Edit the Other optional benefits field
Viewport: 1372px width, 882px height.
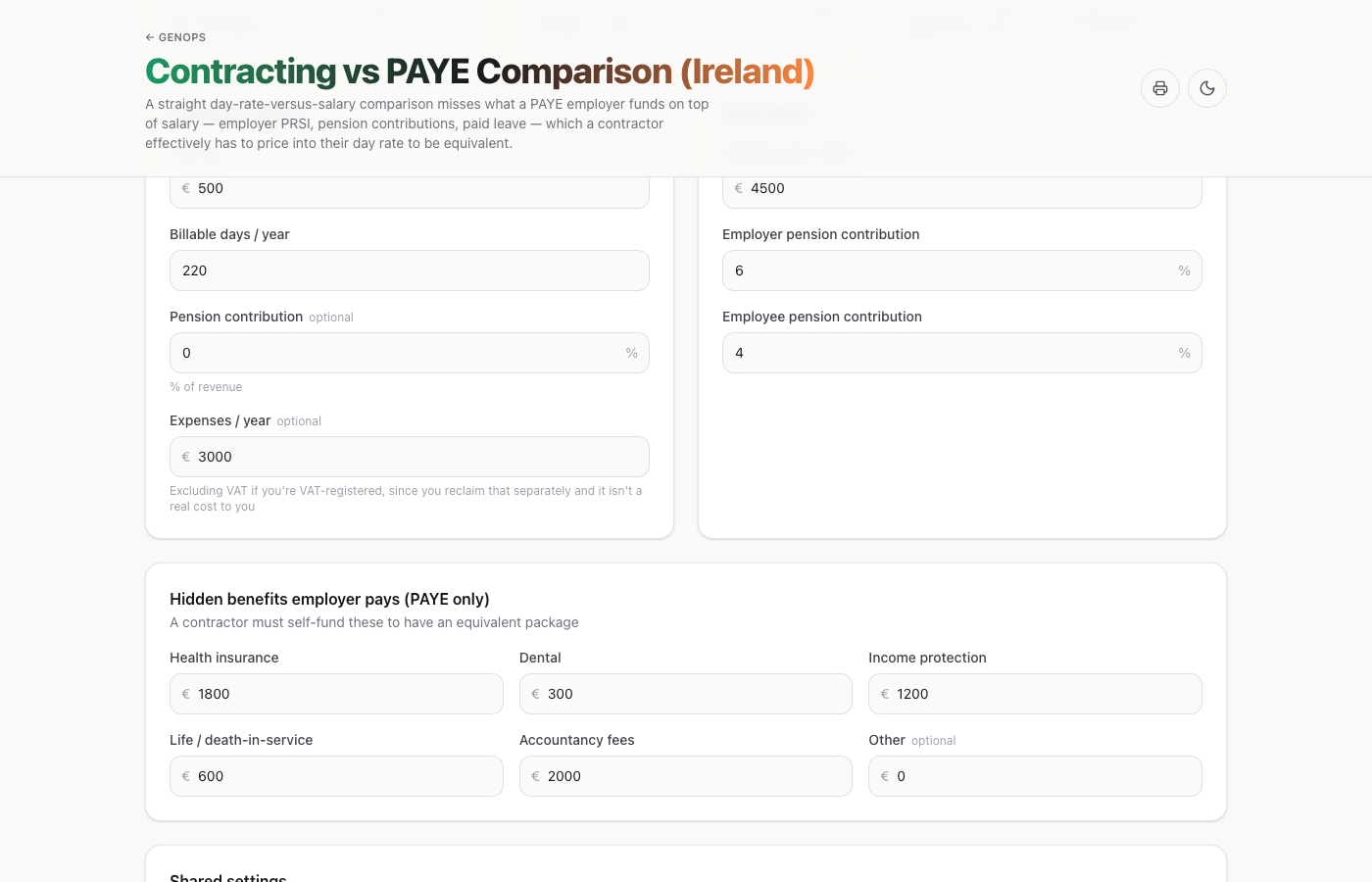click(x=1035, y=776)
